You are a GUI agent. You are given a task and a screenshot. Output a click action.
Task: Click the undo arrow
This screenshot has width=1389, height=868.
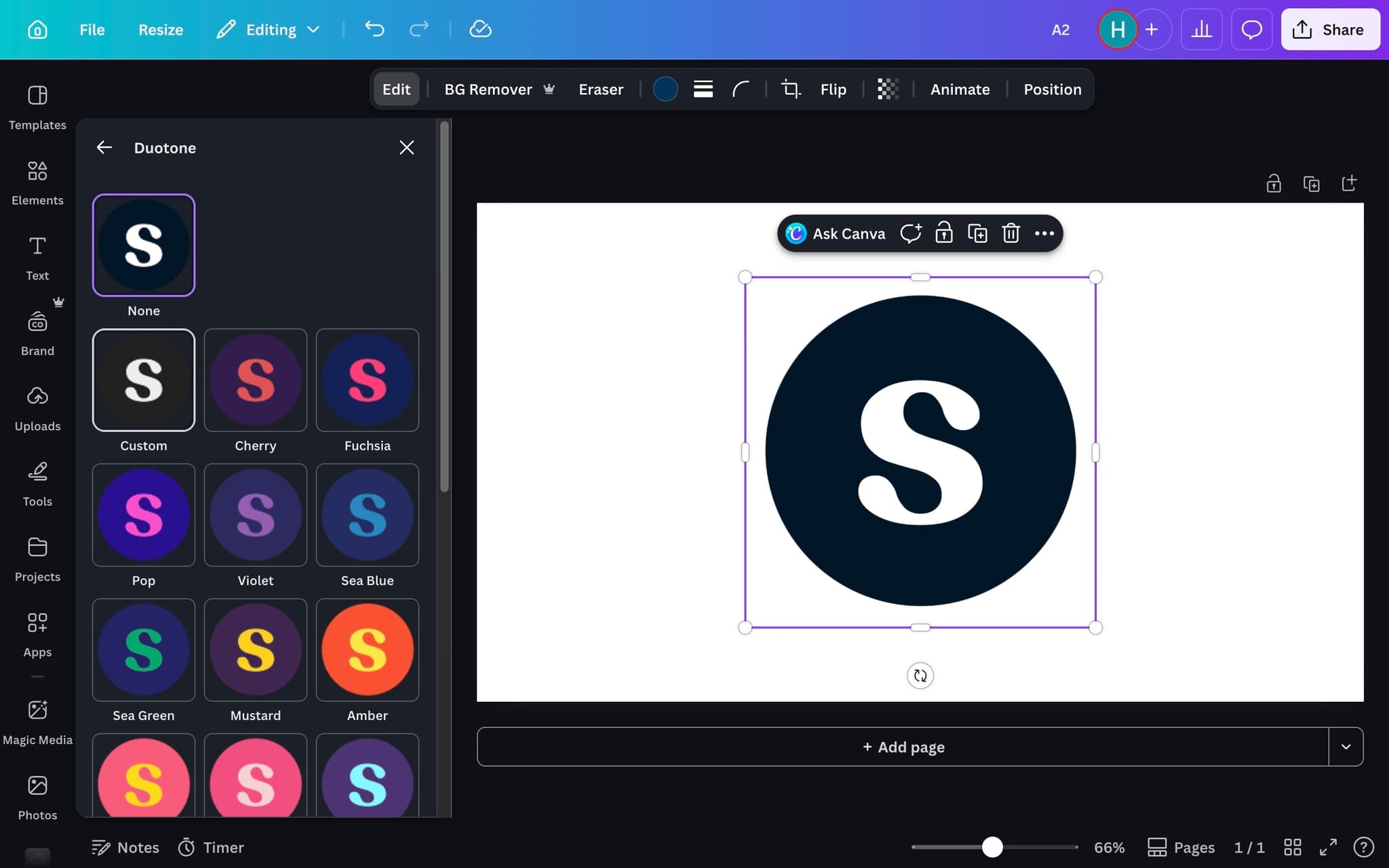point(374,29)
